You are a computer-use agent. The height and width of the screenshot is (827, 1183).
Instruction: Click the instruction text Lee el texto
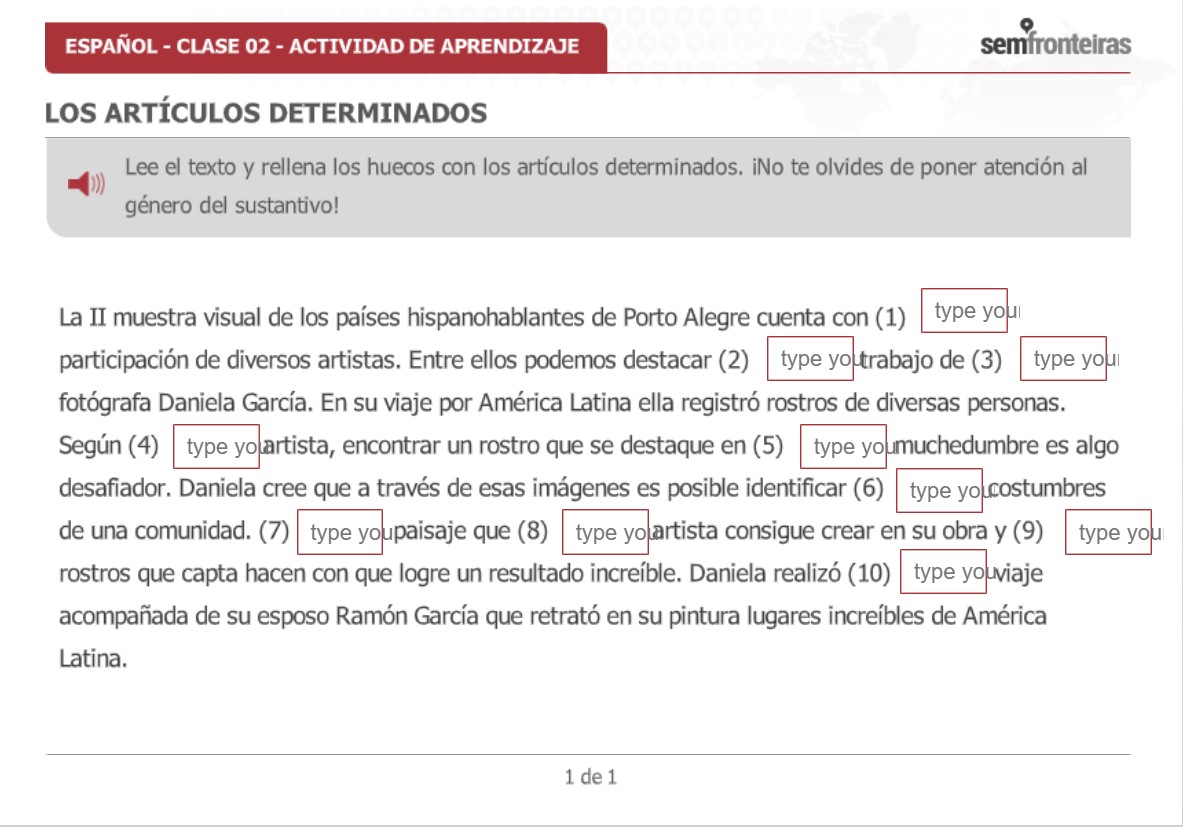pos(606,186)
